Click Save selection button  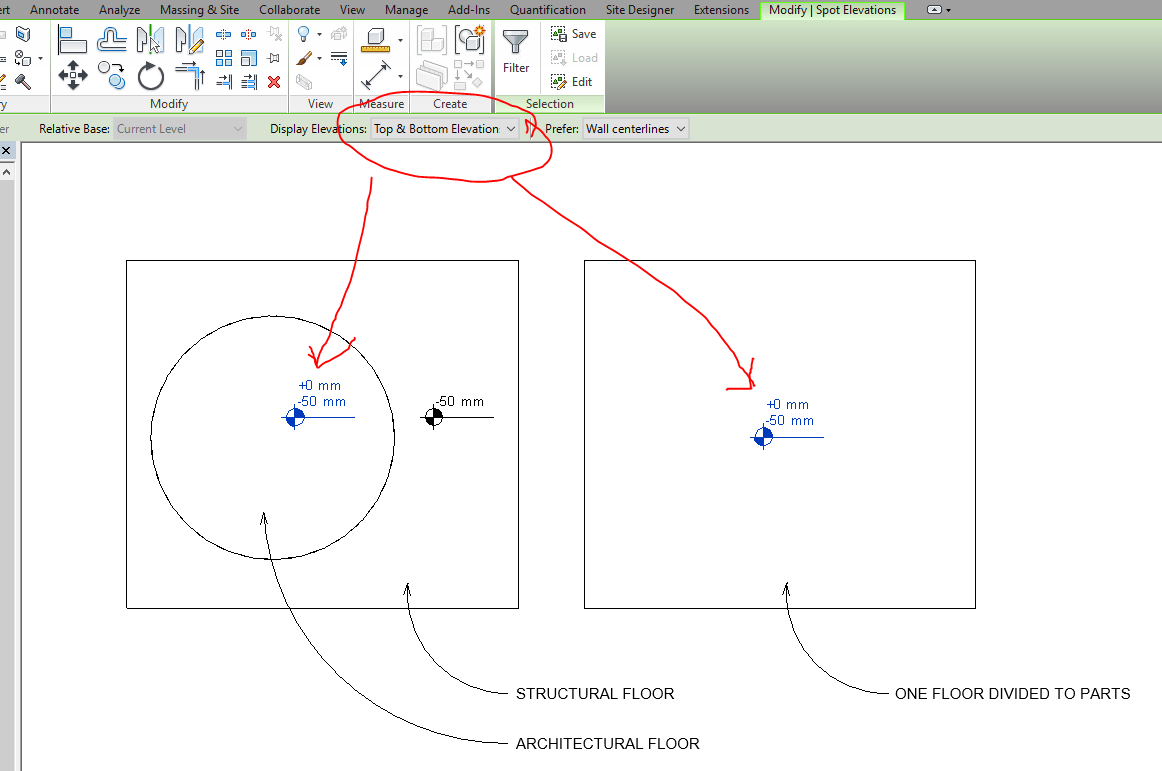(x=574, y=34)
